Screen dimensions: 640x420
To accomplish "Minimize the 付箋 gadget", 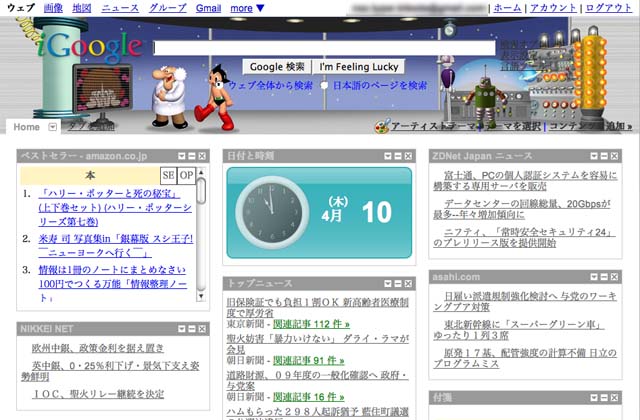I will (604, 398).
